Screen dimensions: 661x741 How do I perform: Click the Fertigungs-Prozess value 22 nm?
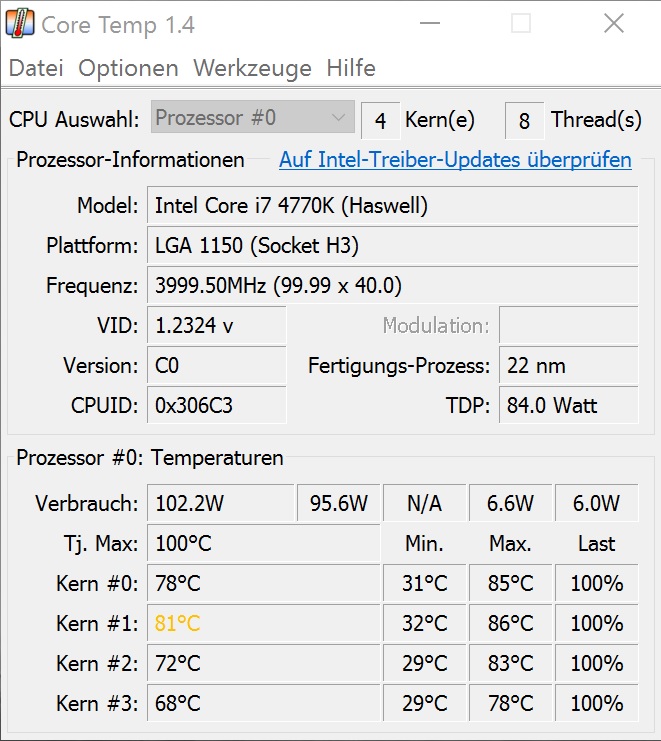(568, 365)
